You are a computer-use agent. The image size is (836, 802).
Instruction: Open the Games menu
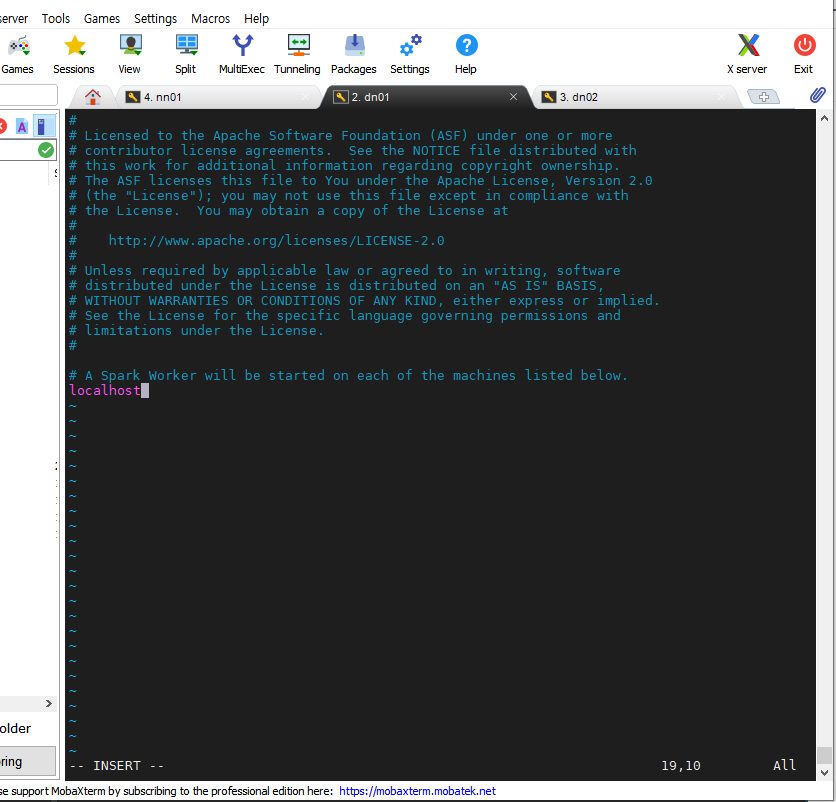coord(102,19)
